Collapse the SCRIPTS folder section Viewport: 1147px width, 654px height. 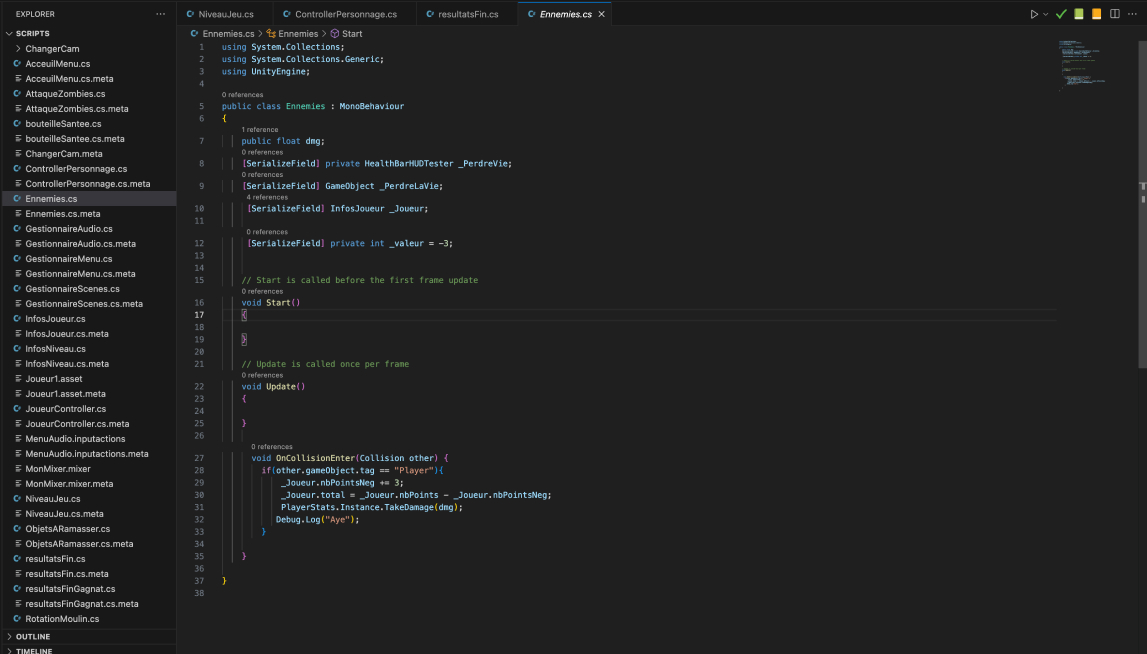(32, 34)
